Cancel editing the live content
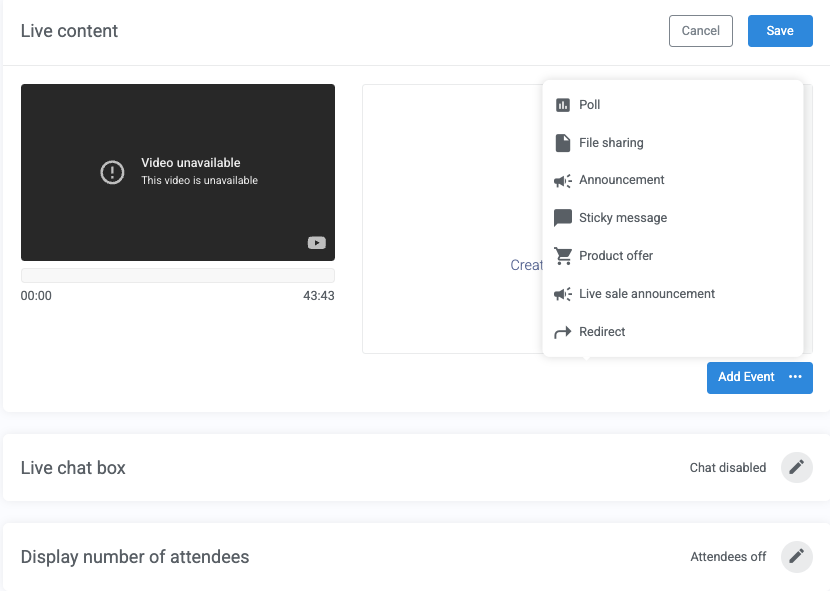 pyautogui.click(x=700, y=31)
